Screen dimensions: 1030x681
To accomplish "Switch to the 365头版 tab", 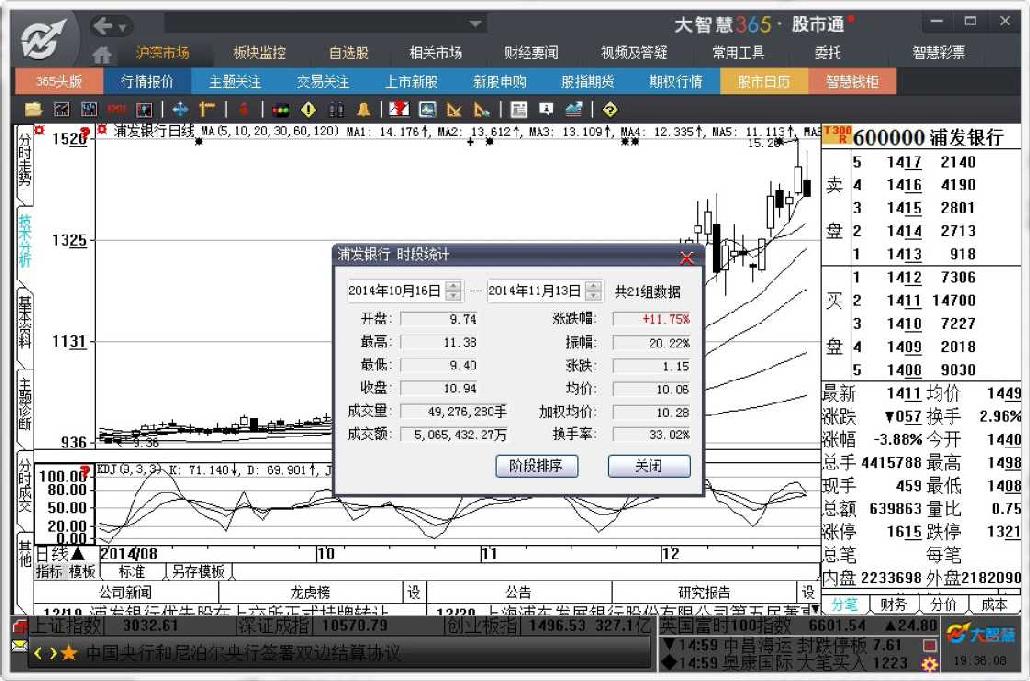I will (58, 81).
